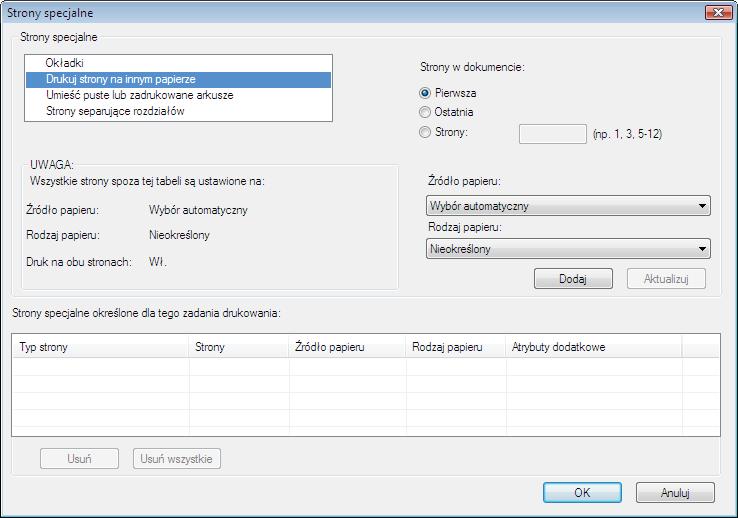The height and width of the screenshot is (518, 738).
Task: Pick Strony separujące rozdziałów option
Action: pyautogui.click(x=178, y=112)
